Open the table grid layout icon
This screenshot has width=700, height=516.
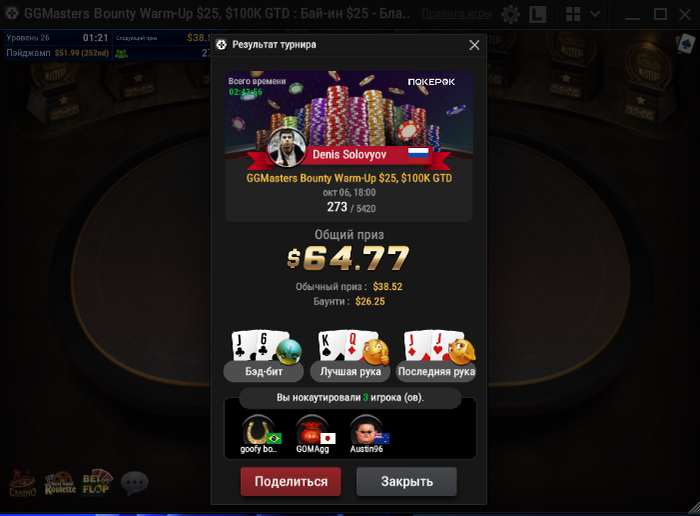[x=573, y=14]
